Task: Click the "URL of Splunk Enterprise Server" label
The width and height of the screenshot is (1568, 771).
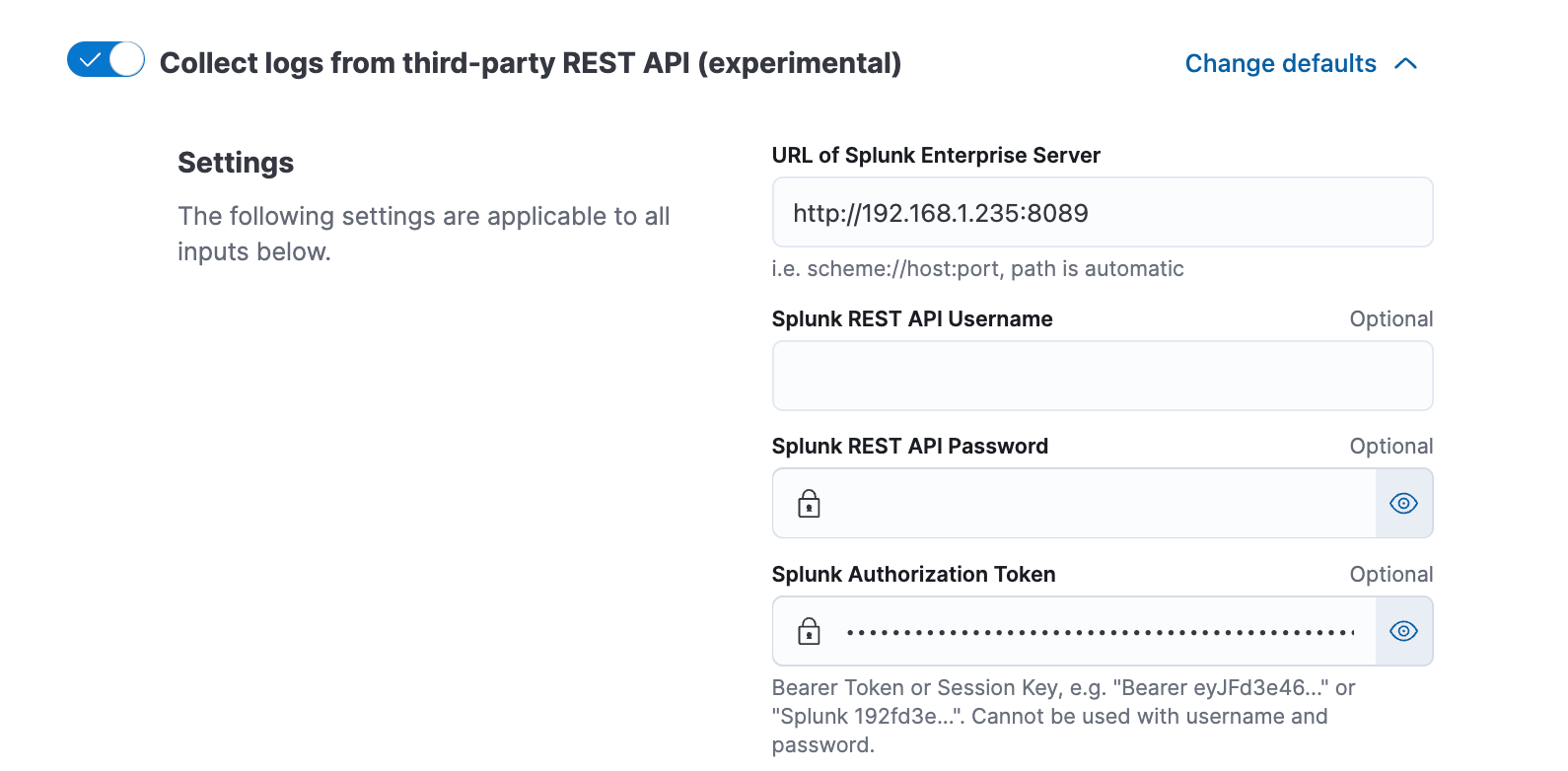Action: tap(936, 155)
